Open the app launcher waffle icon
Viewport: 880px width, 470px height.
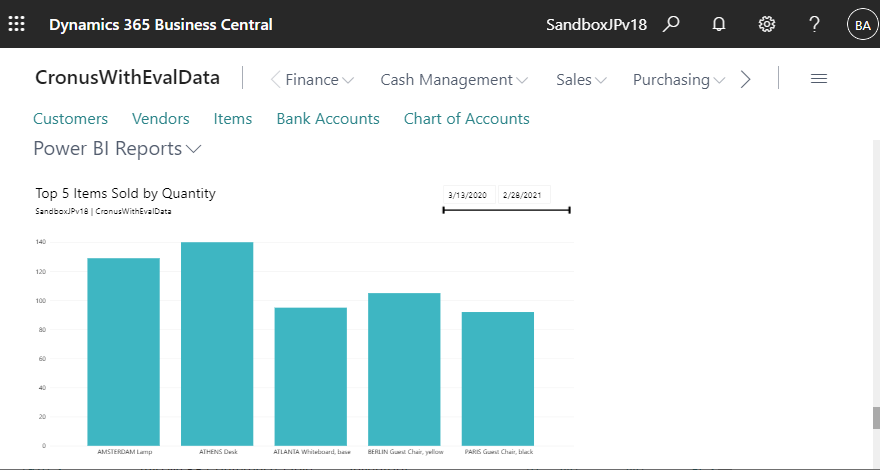click(x=16, y=24)
